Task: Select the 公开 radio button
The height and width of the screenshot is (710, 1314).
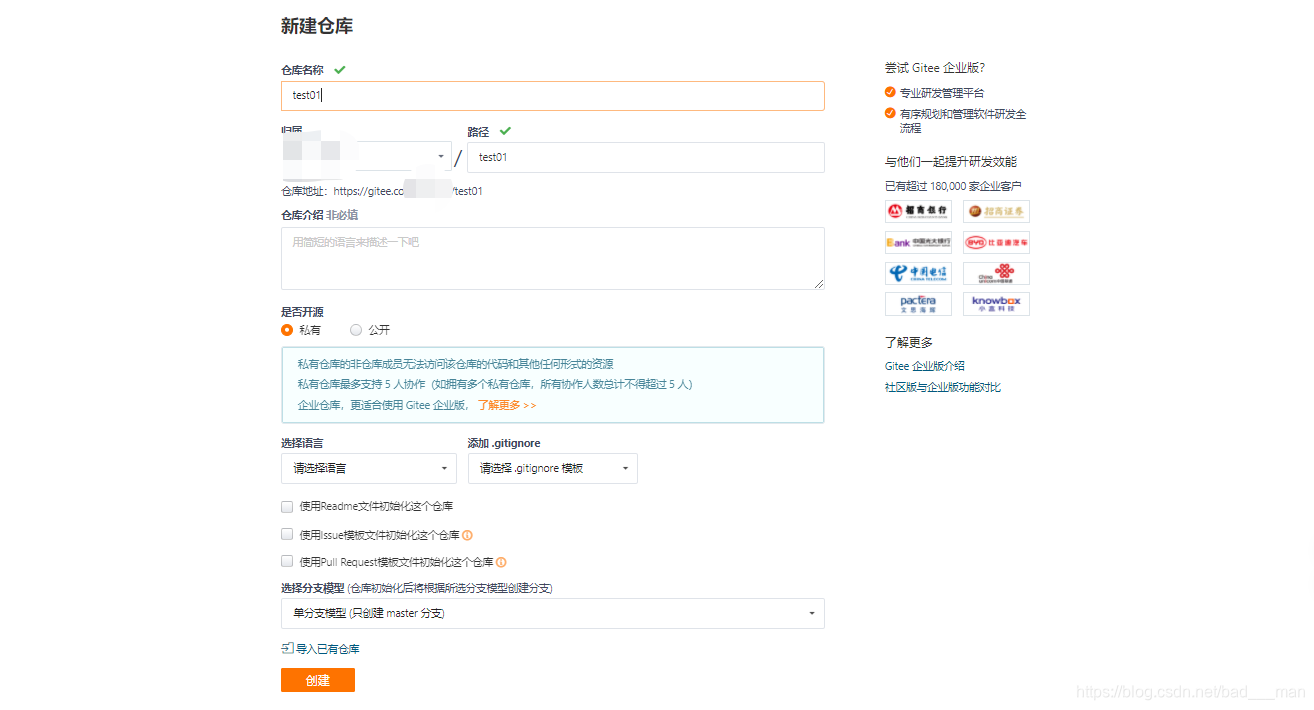Action: [355, 330]
